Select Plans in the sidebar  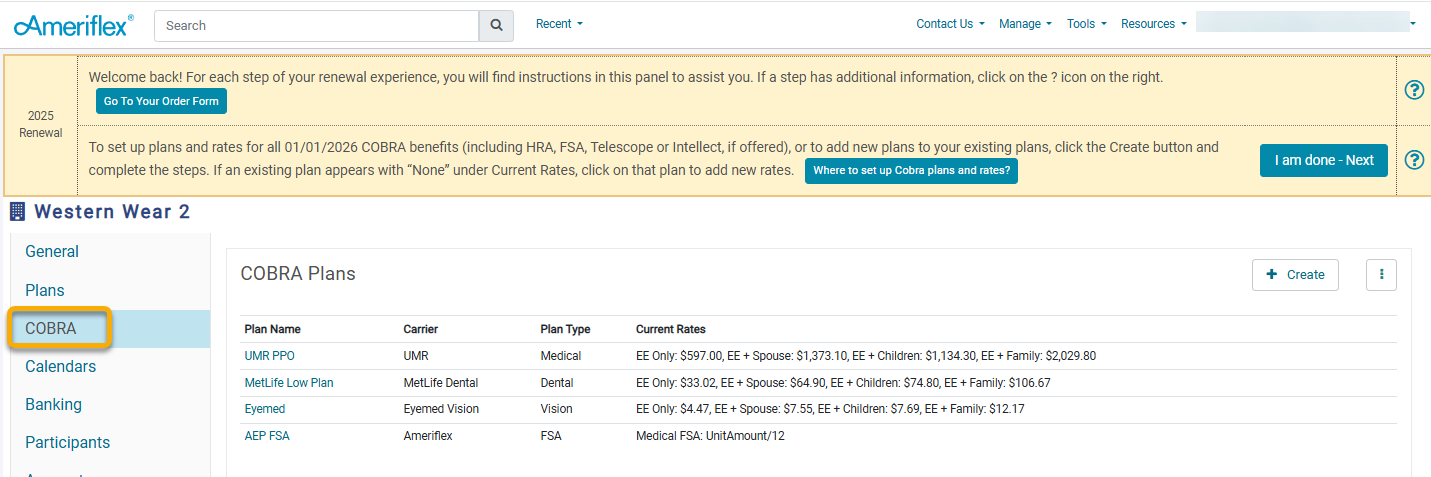[x=45, y=290]
